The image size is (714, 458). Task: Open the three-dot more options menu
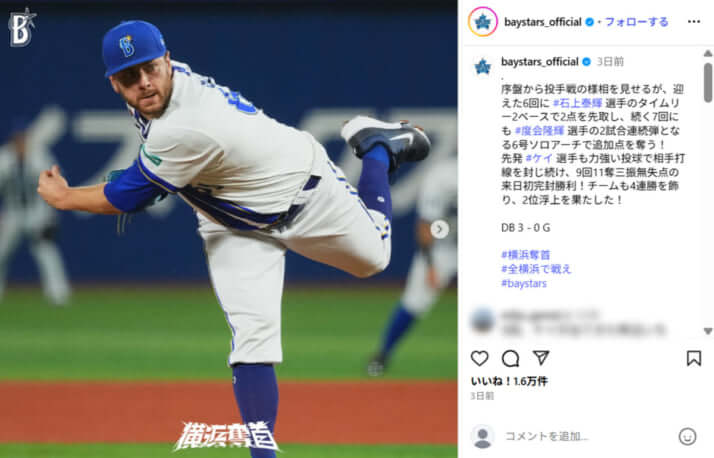click(x=694, y=21)
